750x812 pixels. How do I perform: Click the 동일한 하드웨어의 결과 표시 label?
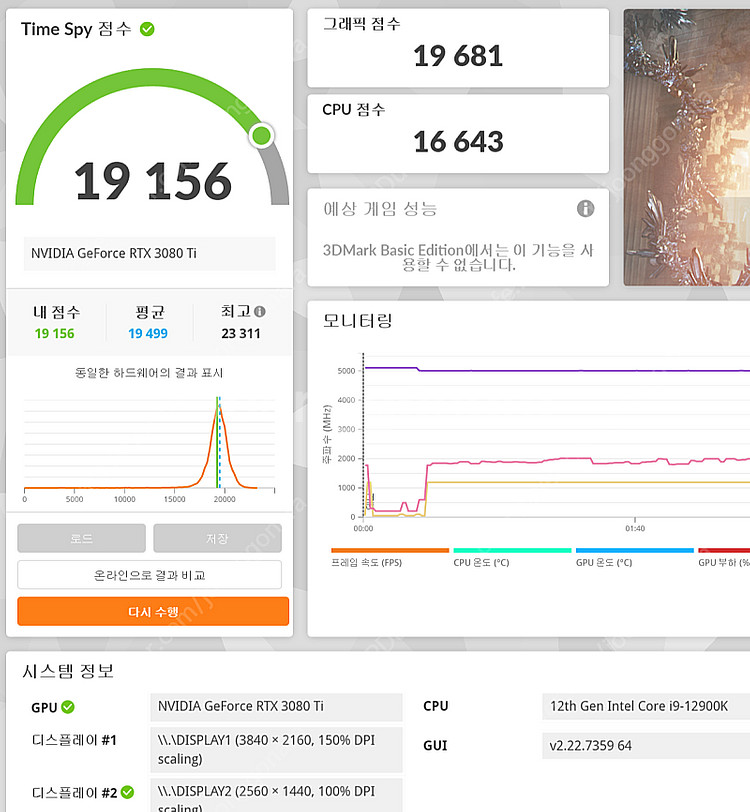point(149,373)
